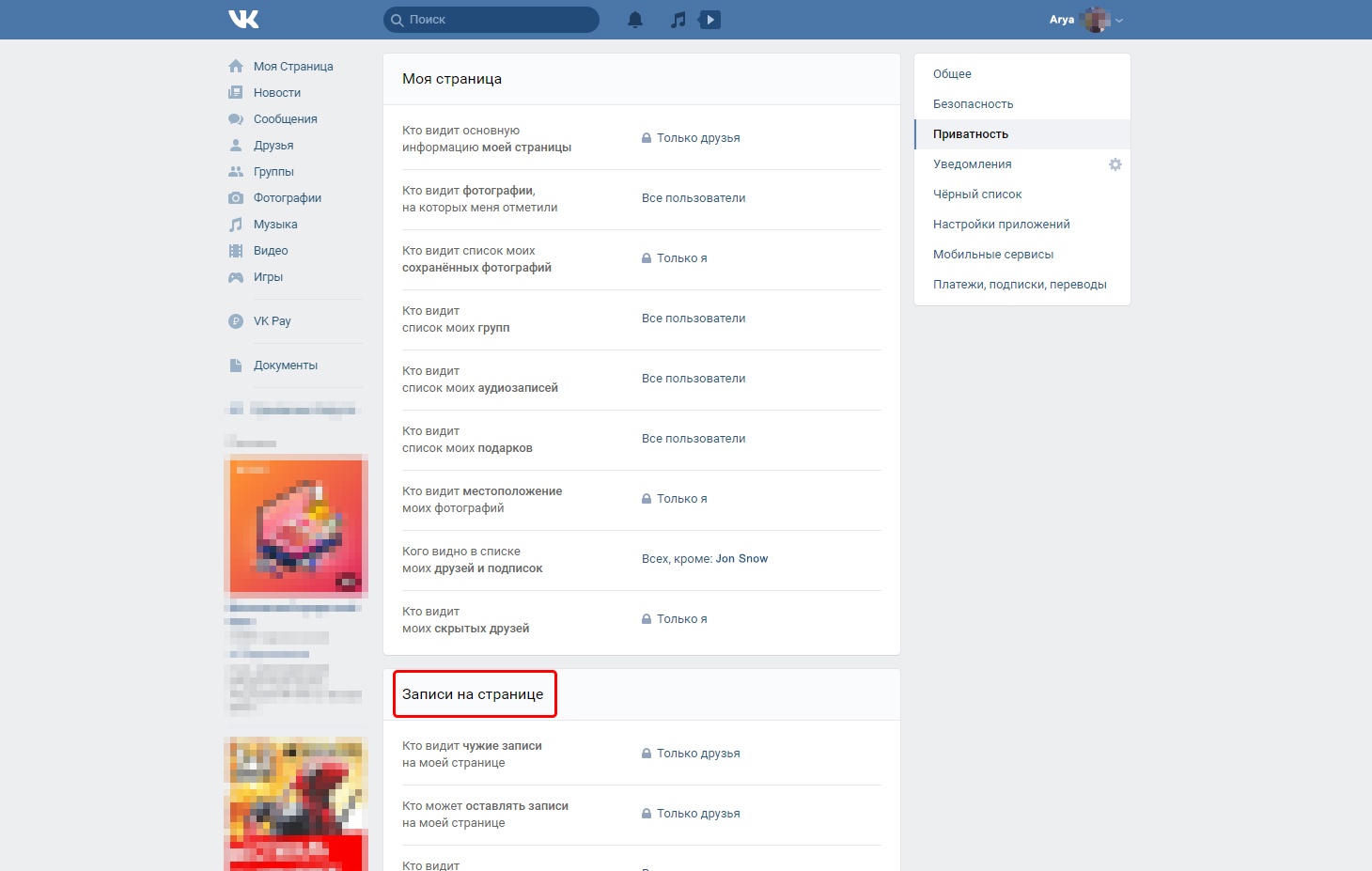Open Настройки приложений tab
1372x871 pixels.
tap(1022, 225)
